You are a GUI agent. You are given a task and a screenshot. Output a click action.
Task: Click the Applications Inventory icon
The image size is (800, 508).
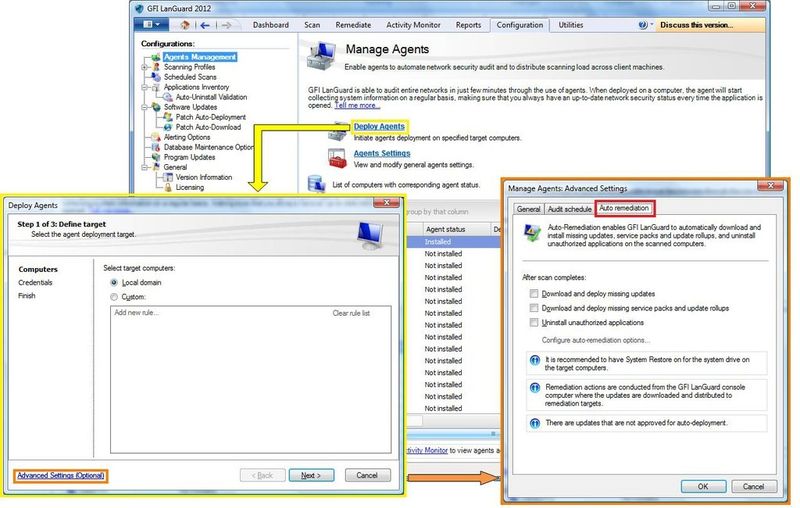156,87
